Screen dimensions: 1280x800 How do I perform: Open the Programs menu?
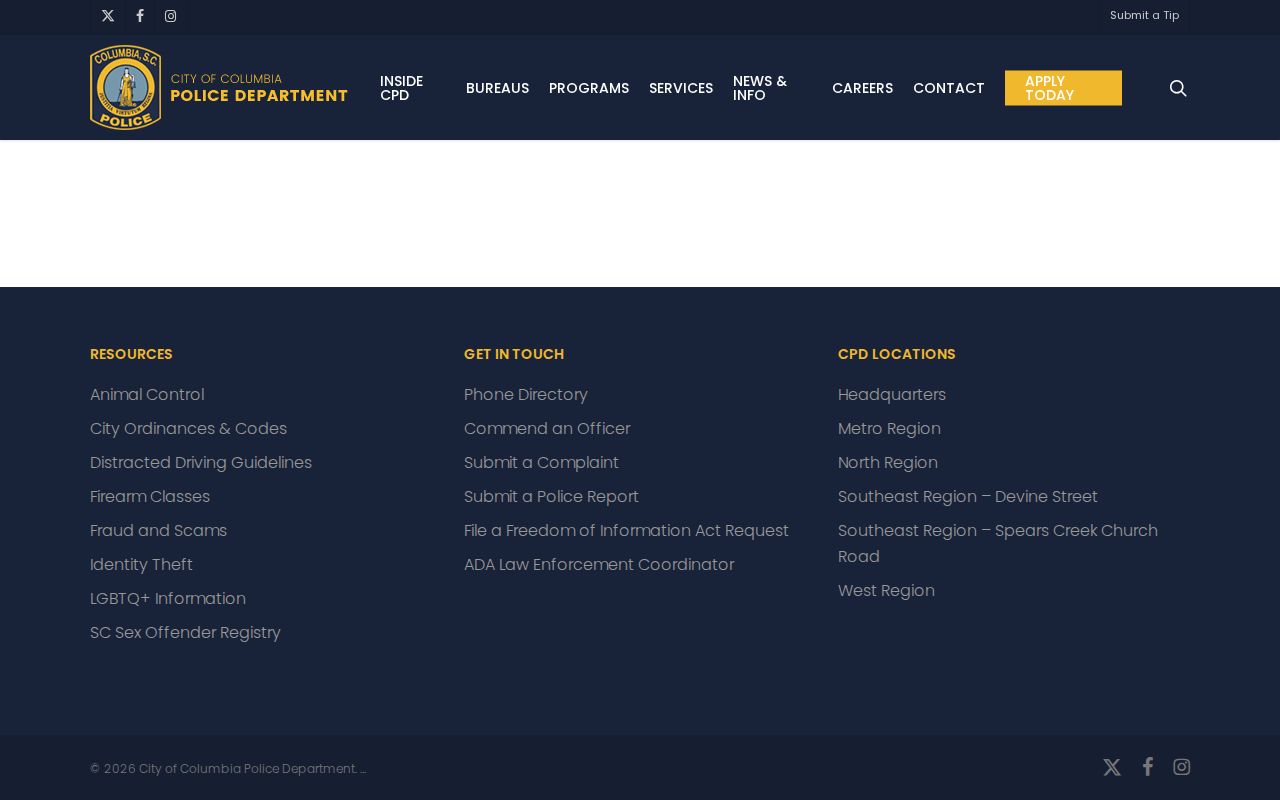[x=589, y=88]
